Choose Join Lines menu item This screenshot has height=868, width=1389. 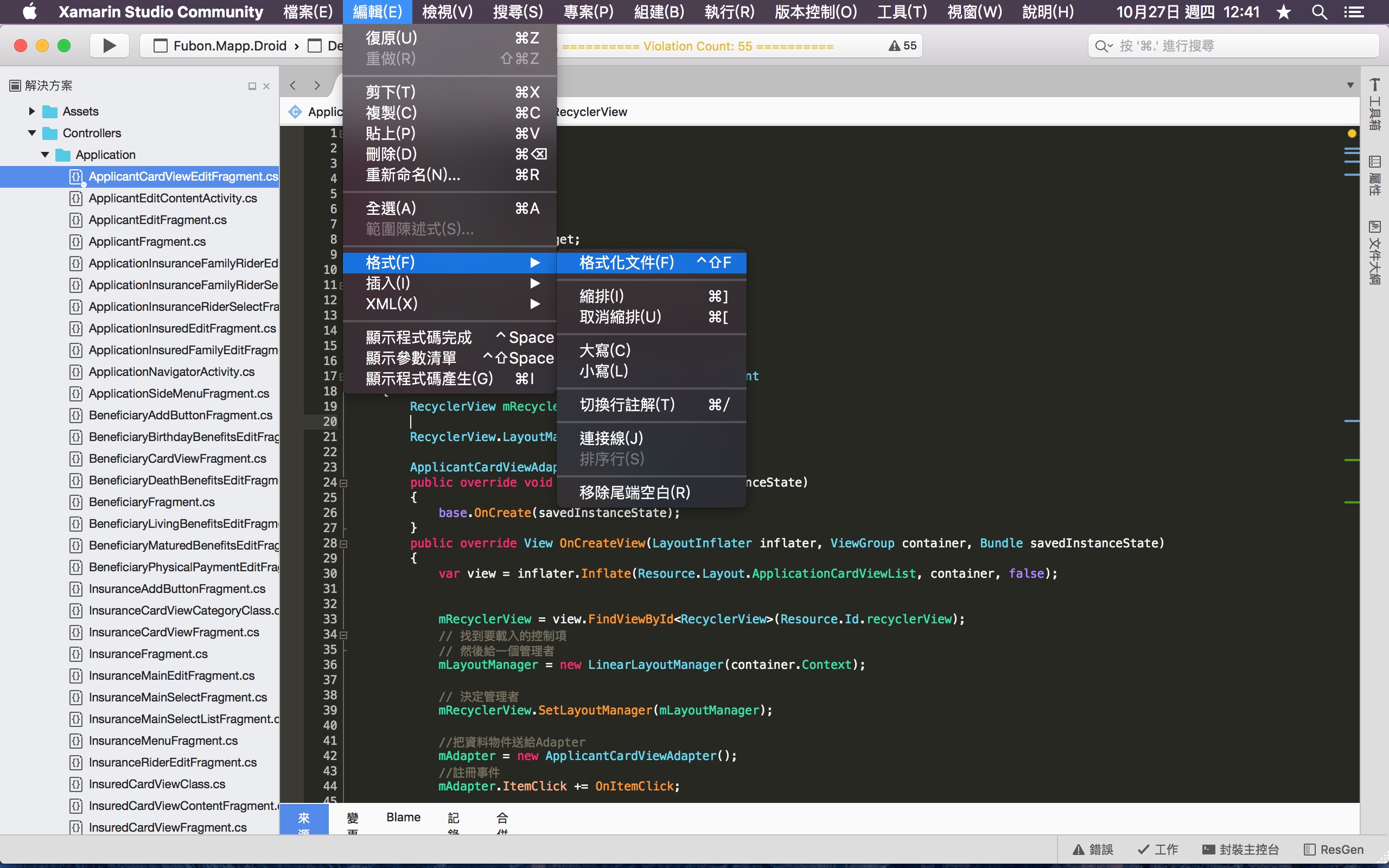(x=652, y=438)
